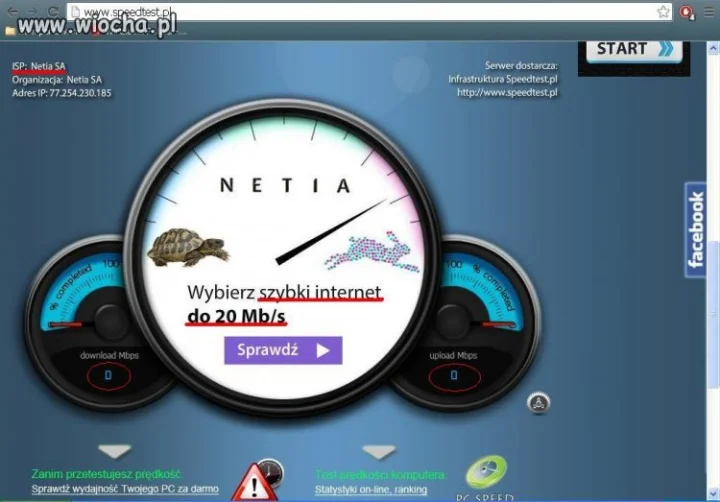Click the red extension icon in toolbar
Image resolution: width=720 pixels, height=502 pixels.
[x=687, y=12]
